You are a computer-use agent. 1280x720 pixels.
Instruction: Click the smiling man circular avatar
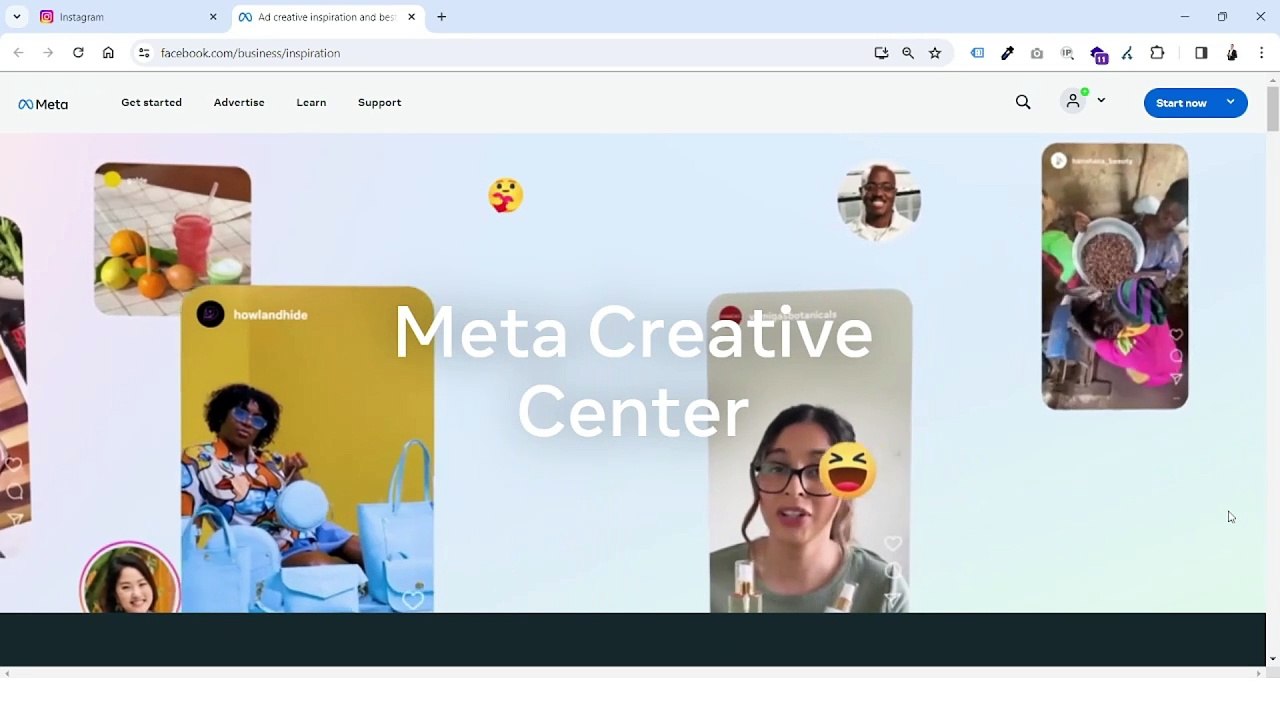(879, 201)
